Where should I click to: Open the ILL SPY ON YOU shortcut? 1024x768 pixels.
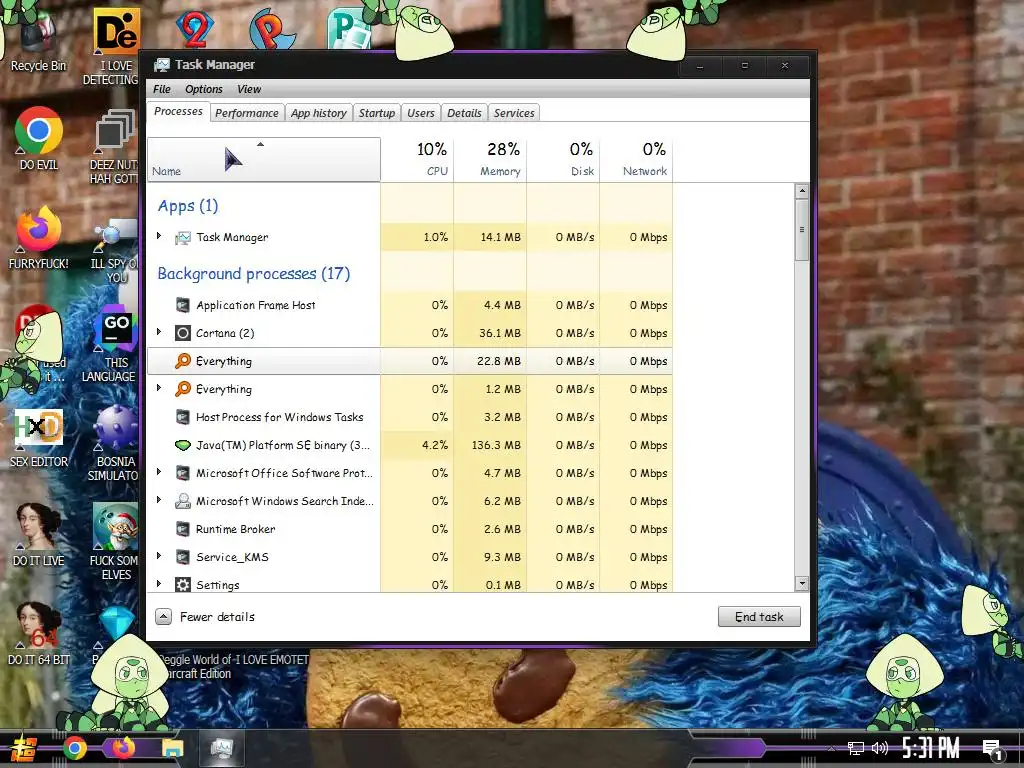point(115,252)
